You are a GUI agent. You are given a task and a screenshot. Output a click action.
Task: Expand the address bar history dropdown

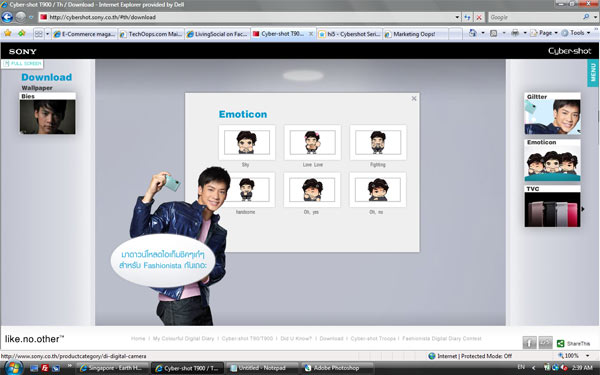pos(457,17)
